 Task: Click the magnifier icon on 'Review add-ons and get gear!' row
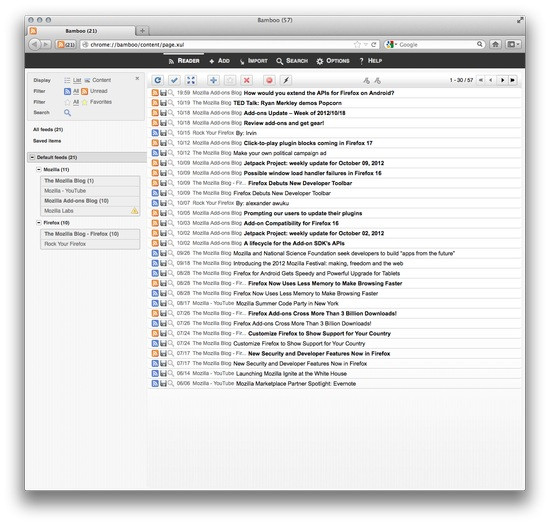click(170, 123)
